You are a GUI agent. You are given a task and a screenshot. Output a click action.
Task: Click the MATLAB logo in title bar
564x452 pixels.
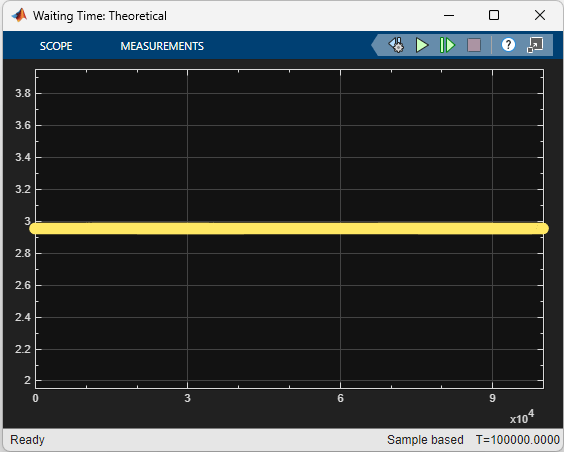19,15
